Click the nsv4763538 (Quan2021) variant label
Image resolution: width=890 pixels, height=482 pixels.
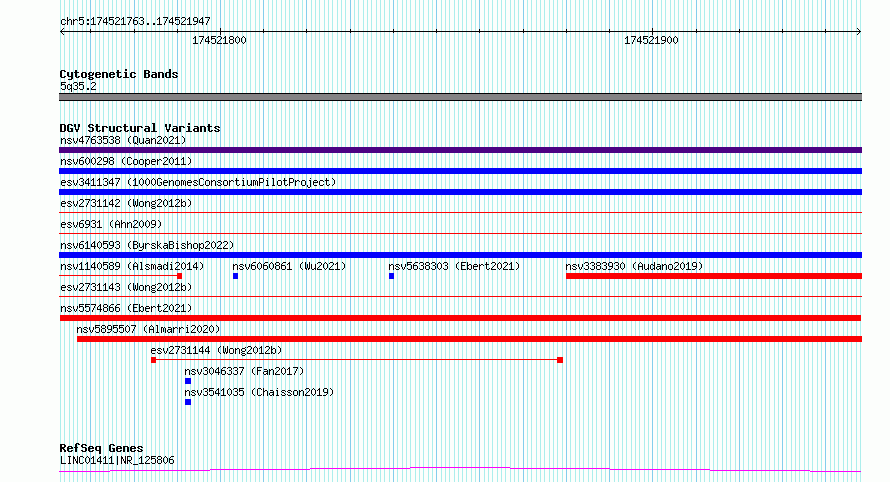pyautogui.click(x=123, y=140)
